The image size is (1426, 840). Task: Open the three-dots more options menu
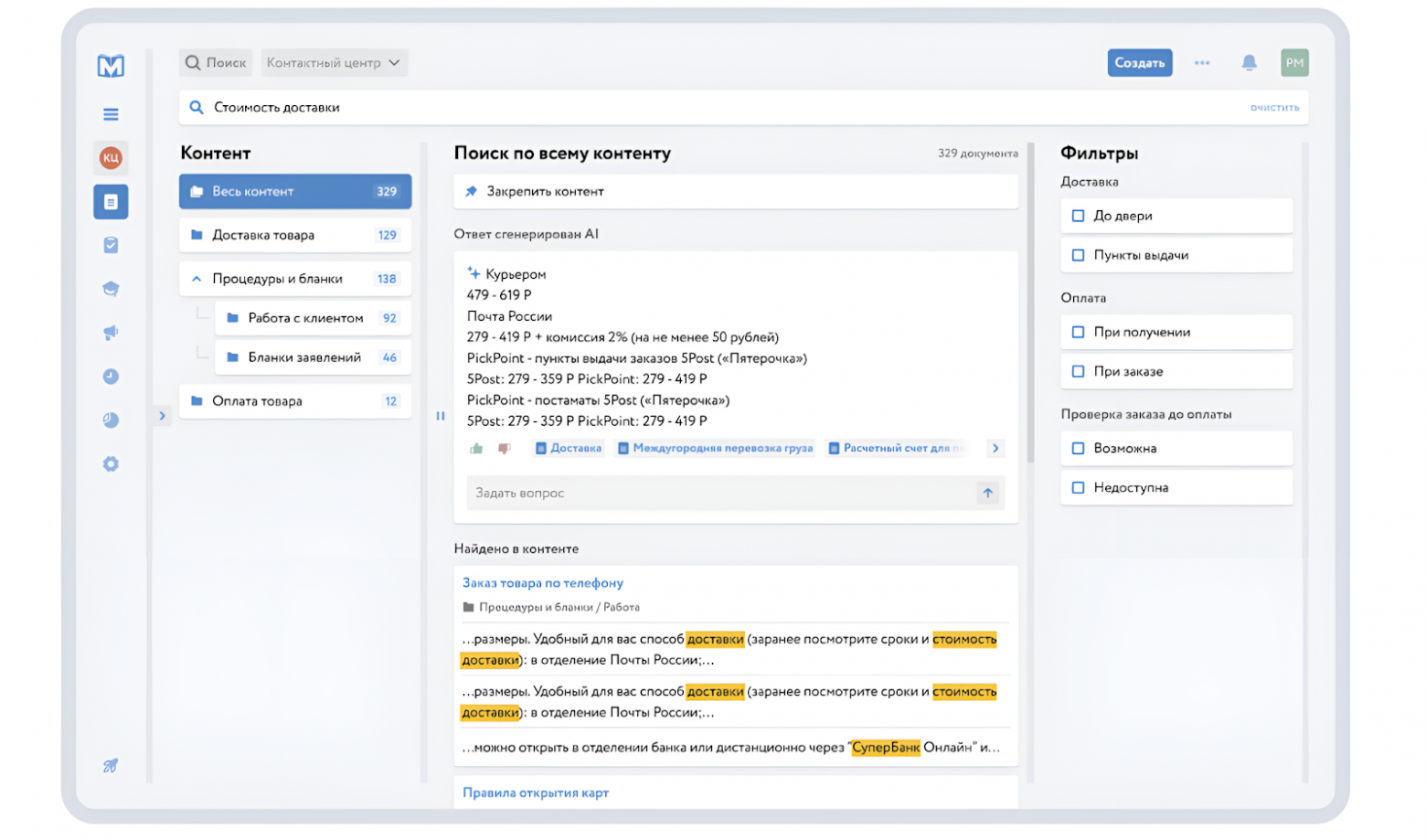point(1202,63)
